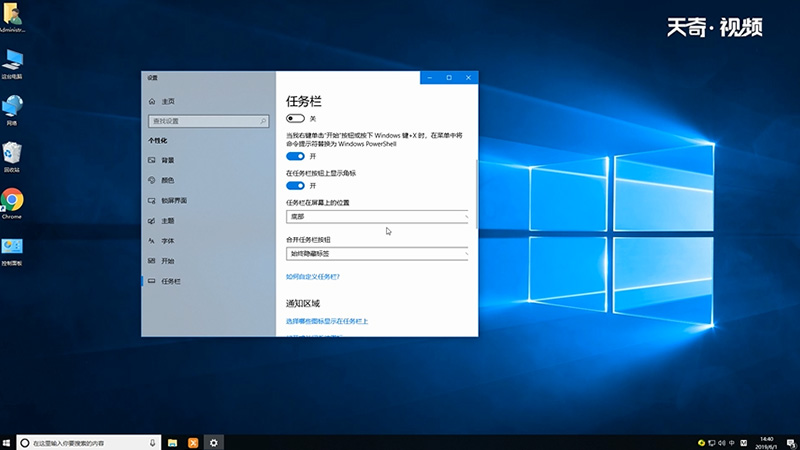Click the 选择哪些图标显示在任务栏上 link

tap(327, 321)
